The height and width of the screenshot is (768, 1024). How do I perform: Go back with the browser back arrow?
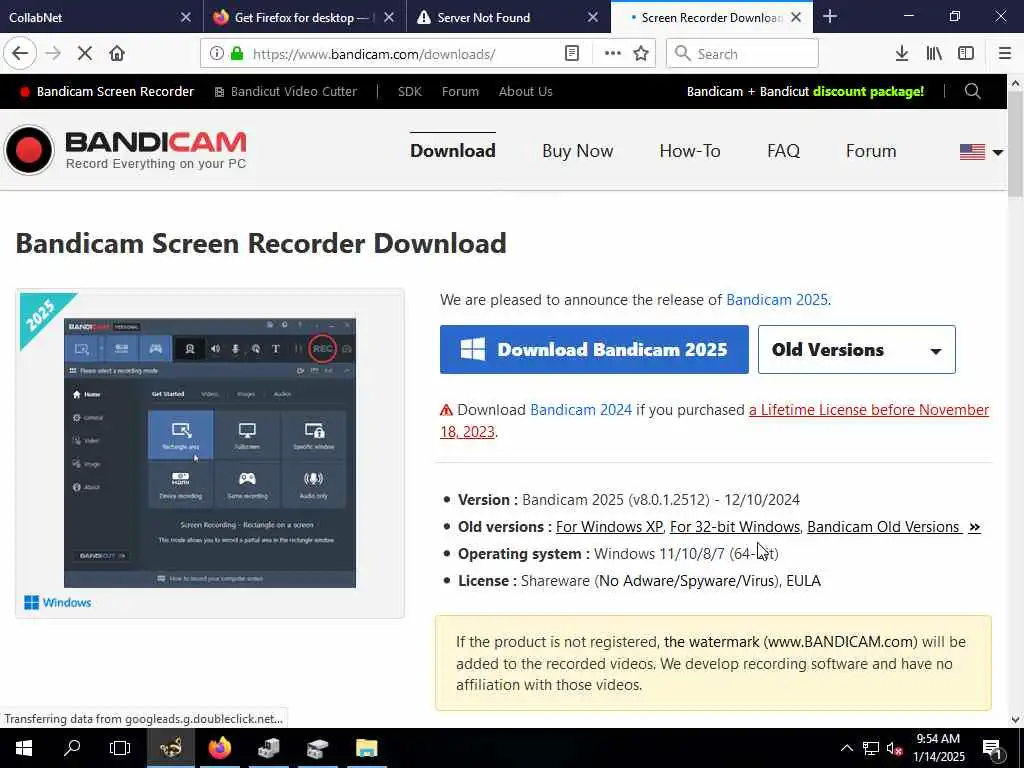[20, 54]
